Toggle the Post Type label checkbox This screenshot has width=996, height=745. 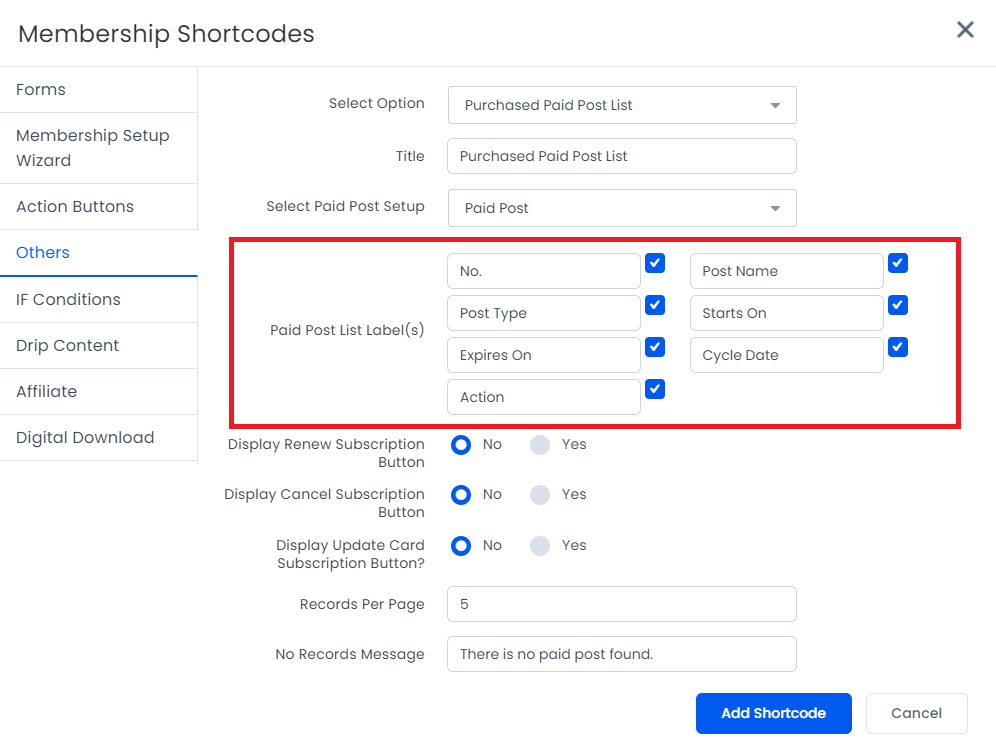point(655,305)
